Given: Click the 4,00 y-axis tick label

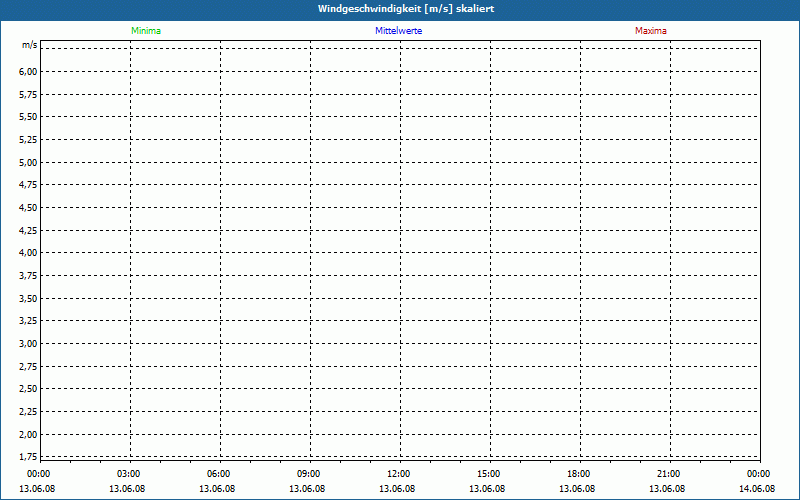Looking at the screenshot, I should tap(28, 253).
